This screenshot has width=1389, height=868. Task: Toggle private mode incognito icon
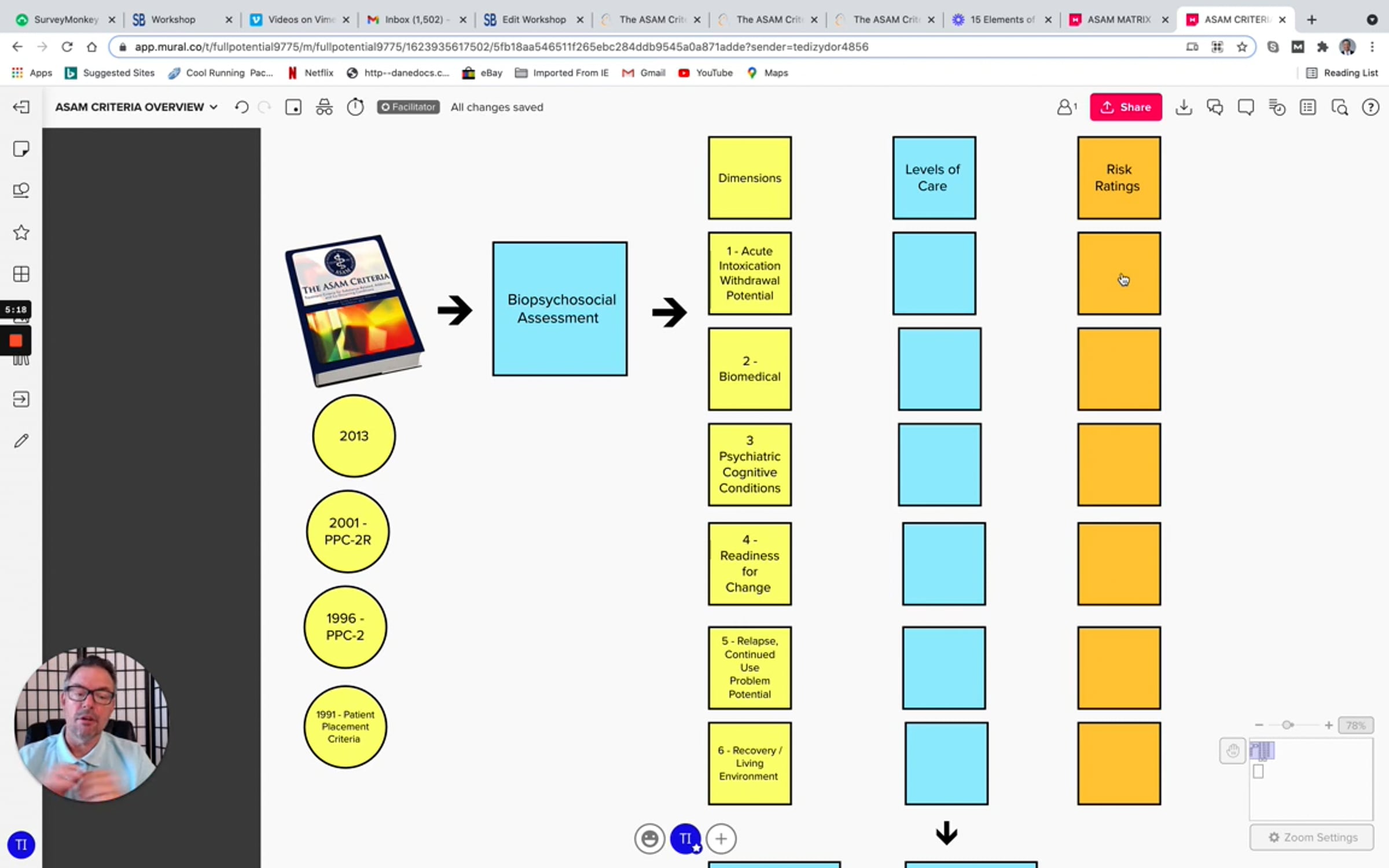click(324, 107)
